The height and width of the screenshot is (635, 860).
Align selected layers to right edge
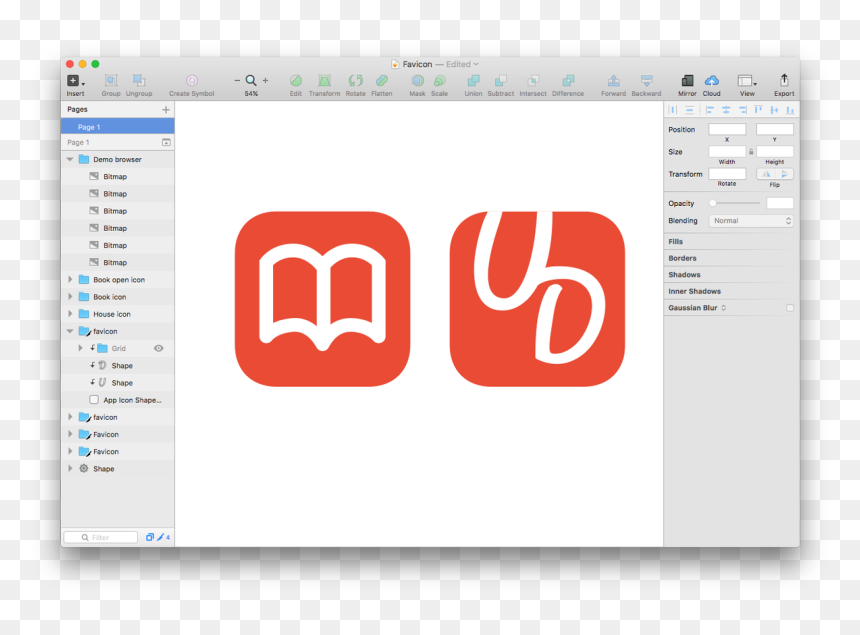click(742, 110)
